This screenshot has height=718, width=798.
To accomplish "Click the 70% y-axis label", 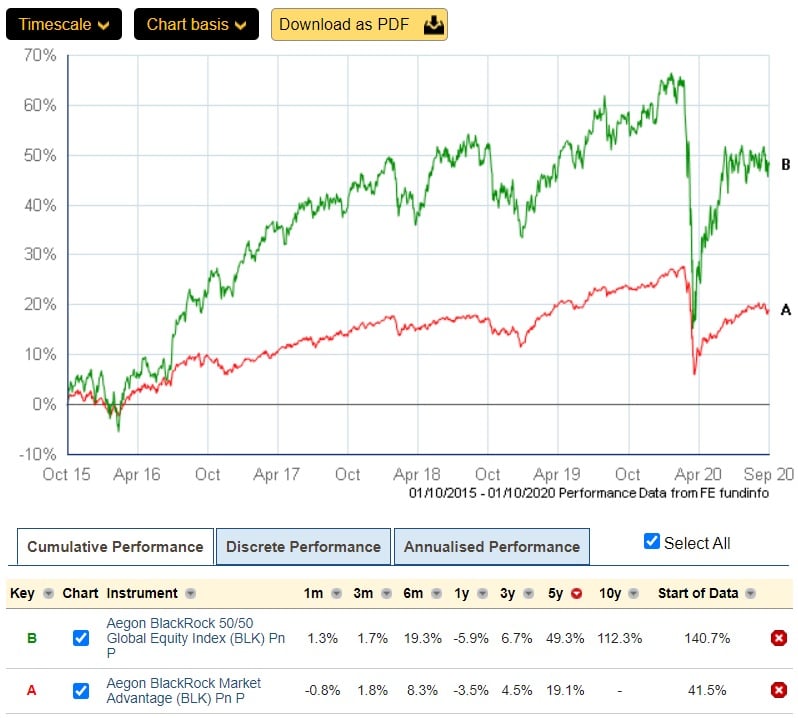I will pyautogui.click(x=40, y=55).
